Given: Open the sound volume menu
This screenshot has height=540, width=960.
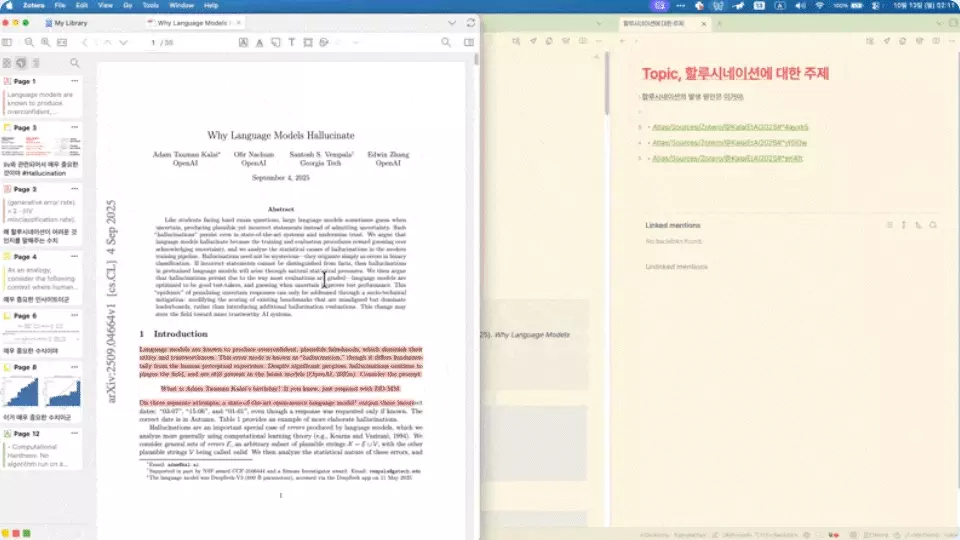Looking at the screenshot, I should (800, 6).
